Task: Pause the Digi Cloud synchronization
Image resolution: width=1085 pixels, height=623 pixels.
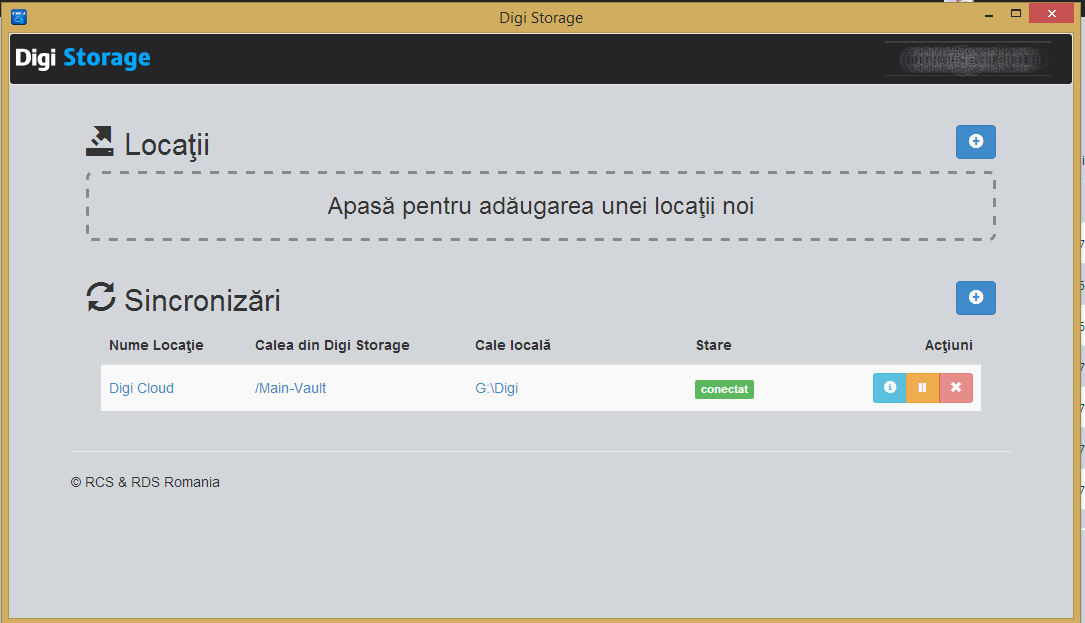Action: coord(922,388)
